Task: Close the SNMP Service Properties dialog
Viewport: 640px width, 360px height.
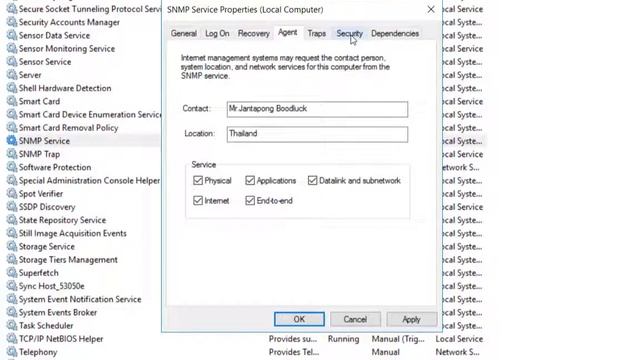Action: point(431,9)
